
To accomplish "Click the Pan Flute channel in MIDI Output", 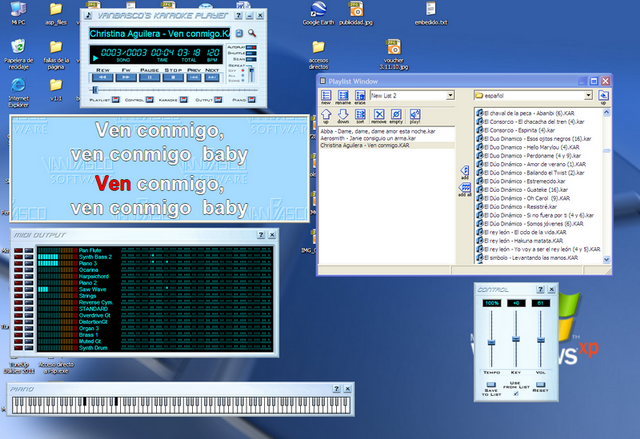I will 90,250.
